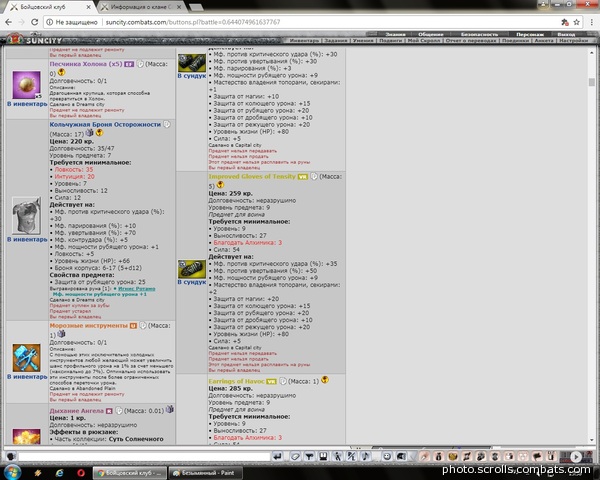Click the Песчинка Холона item thumbnail

(x=26, y=85)
